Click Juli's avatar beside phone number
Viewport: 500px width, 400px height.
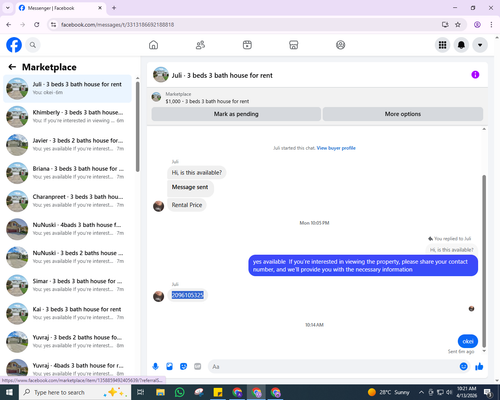click(x=158, y=296)
